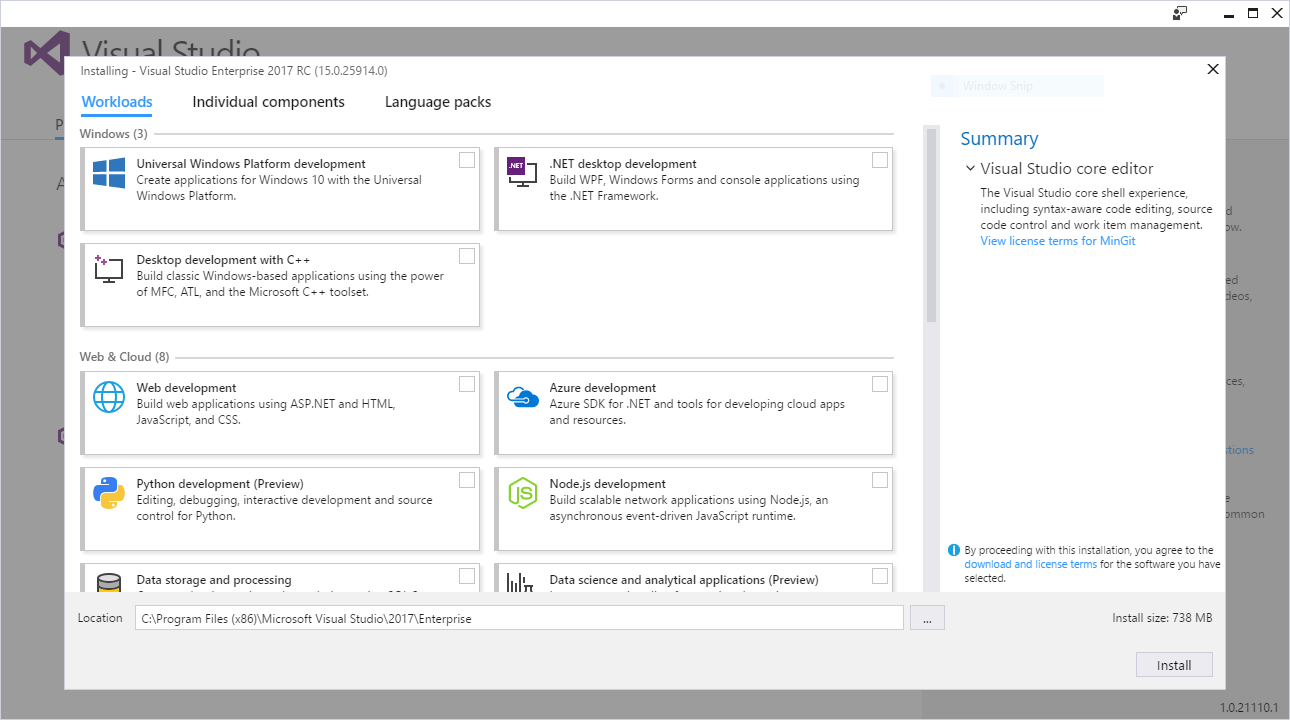Click the Desktop development with C++ icon
This screenshot has width=1290, height=720.
coord(109,269)
